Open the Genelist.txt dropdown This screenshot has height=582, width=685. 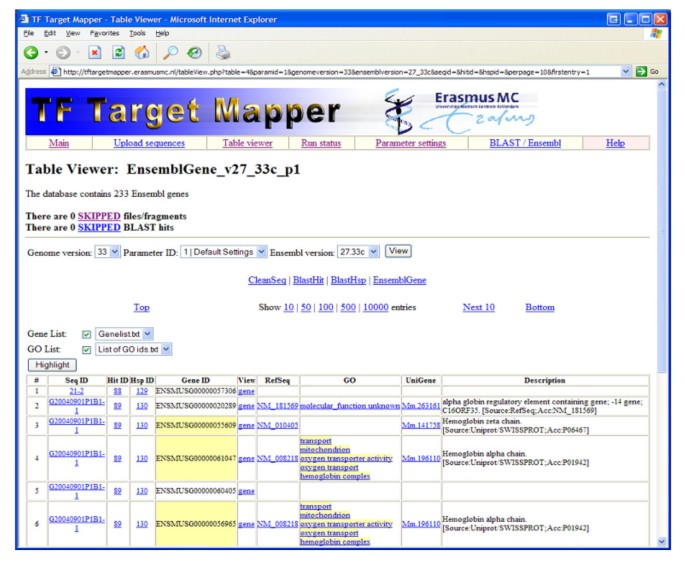(148, 334)
